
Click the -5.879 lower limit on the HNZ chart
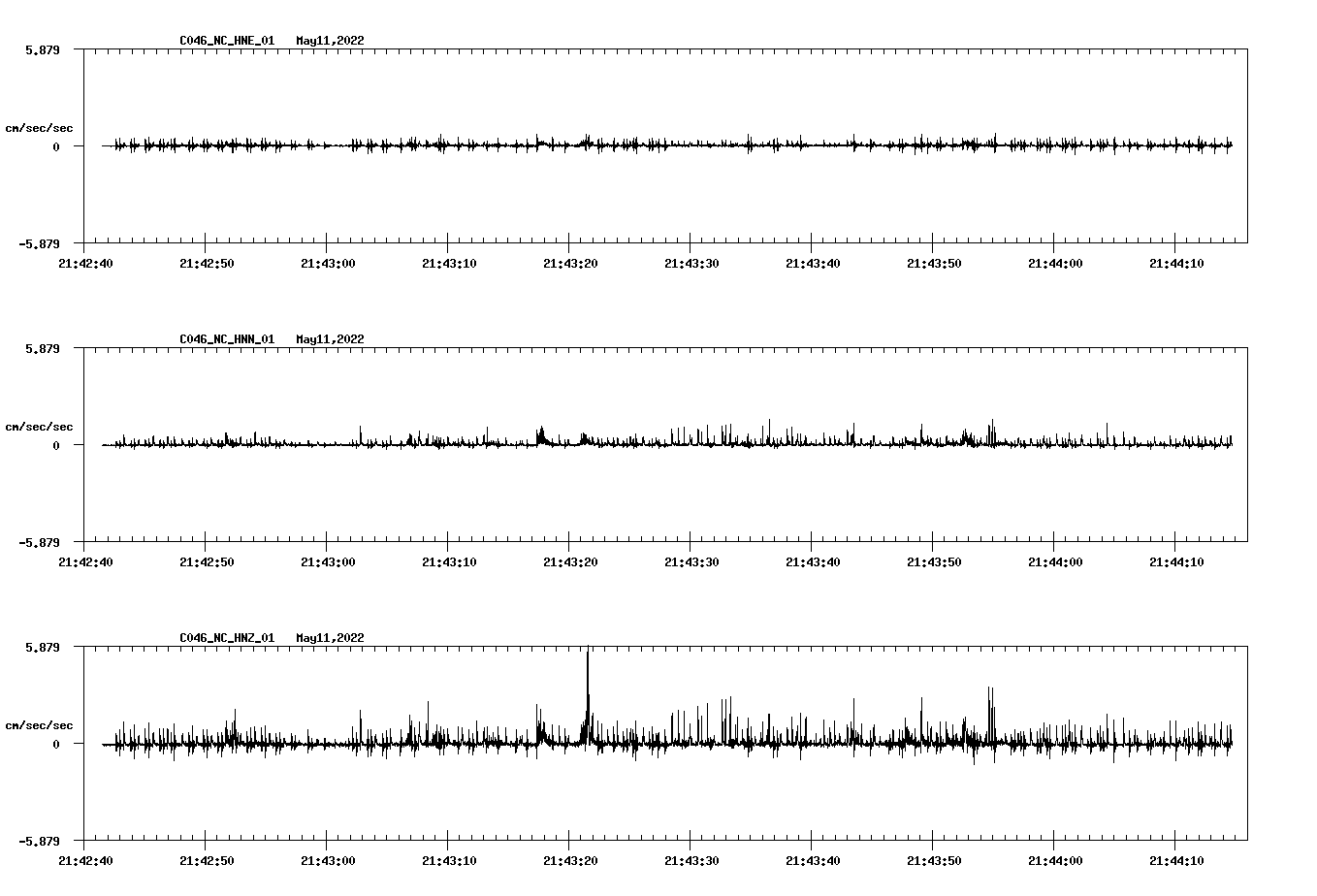coord(40,842)
